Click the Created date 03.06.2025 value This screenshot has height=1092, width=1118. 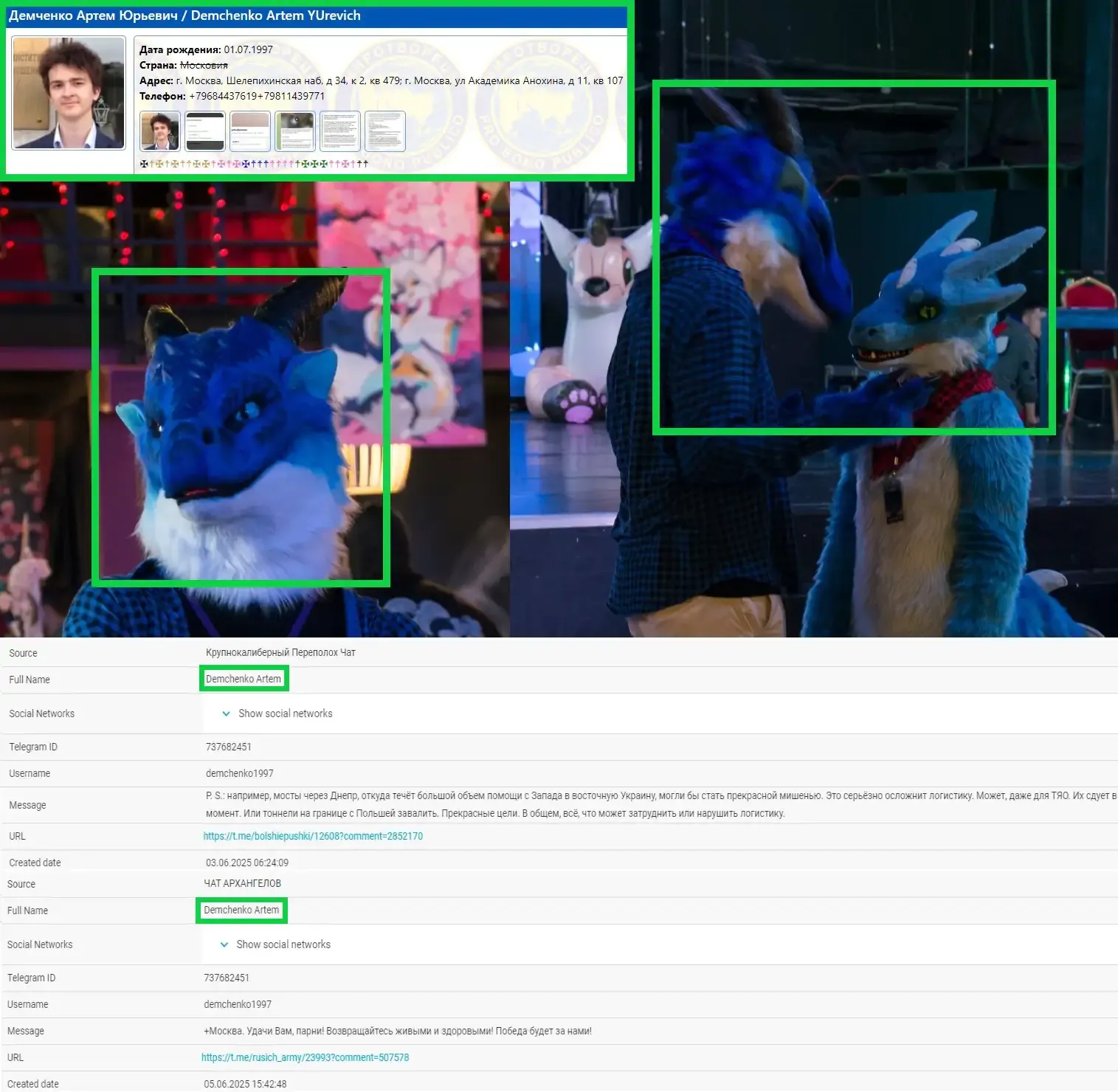(x=247, y=863)
